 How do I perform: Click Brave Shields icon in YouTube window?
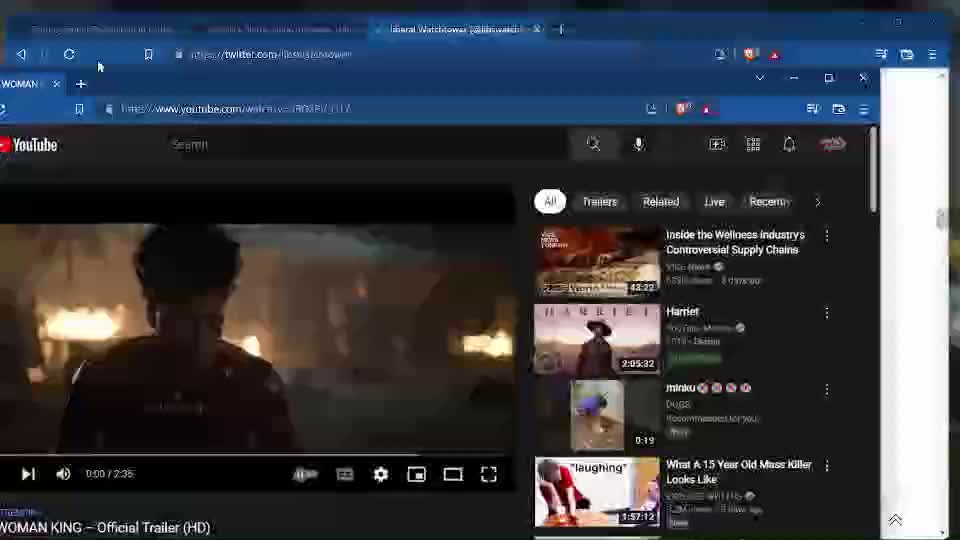682,109
